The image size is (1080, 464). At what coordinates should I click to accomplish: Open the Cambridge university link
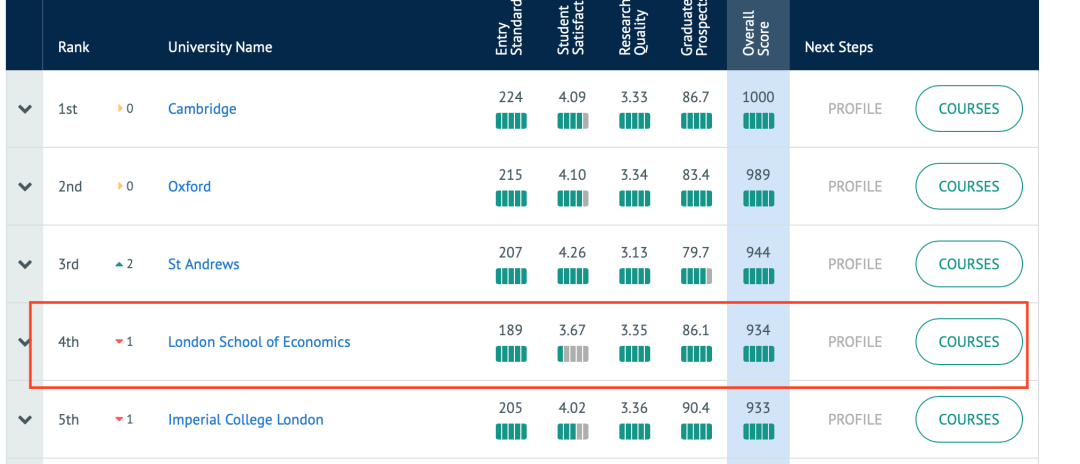(x=202, y=109)
